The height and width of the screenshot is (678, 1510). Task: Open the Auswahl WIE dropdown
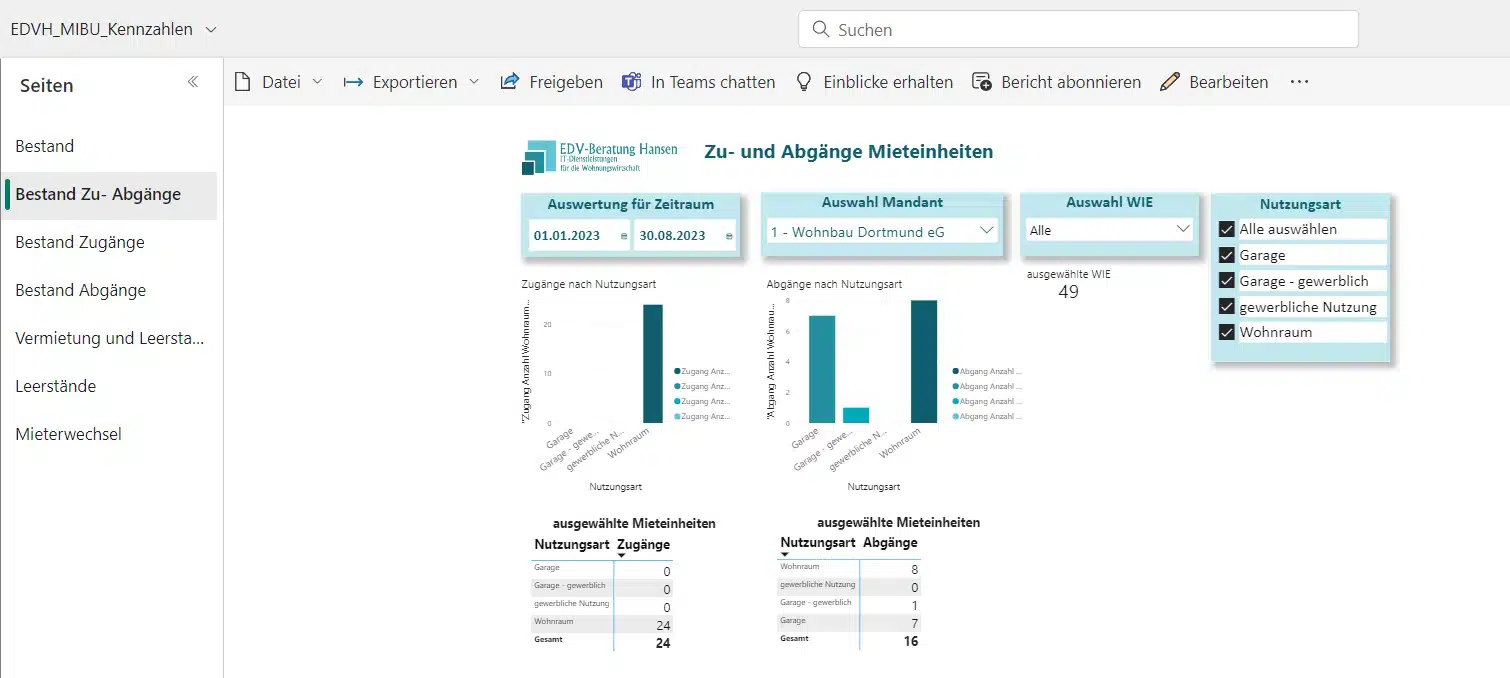click(1184, 229)
